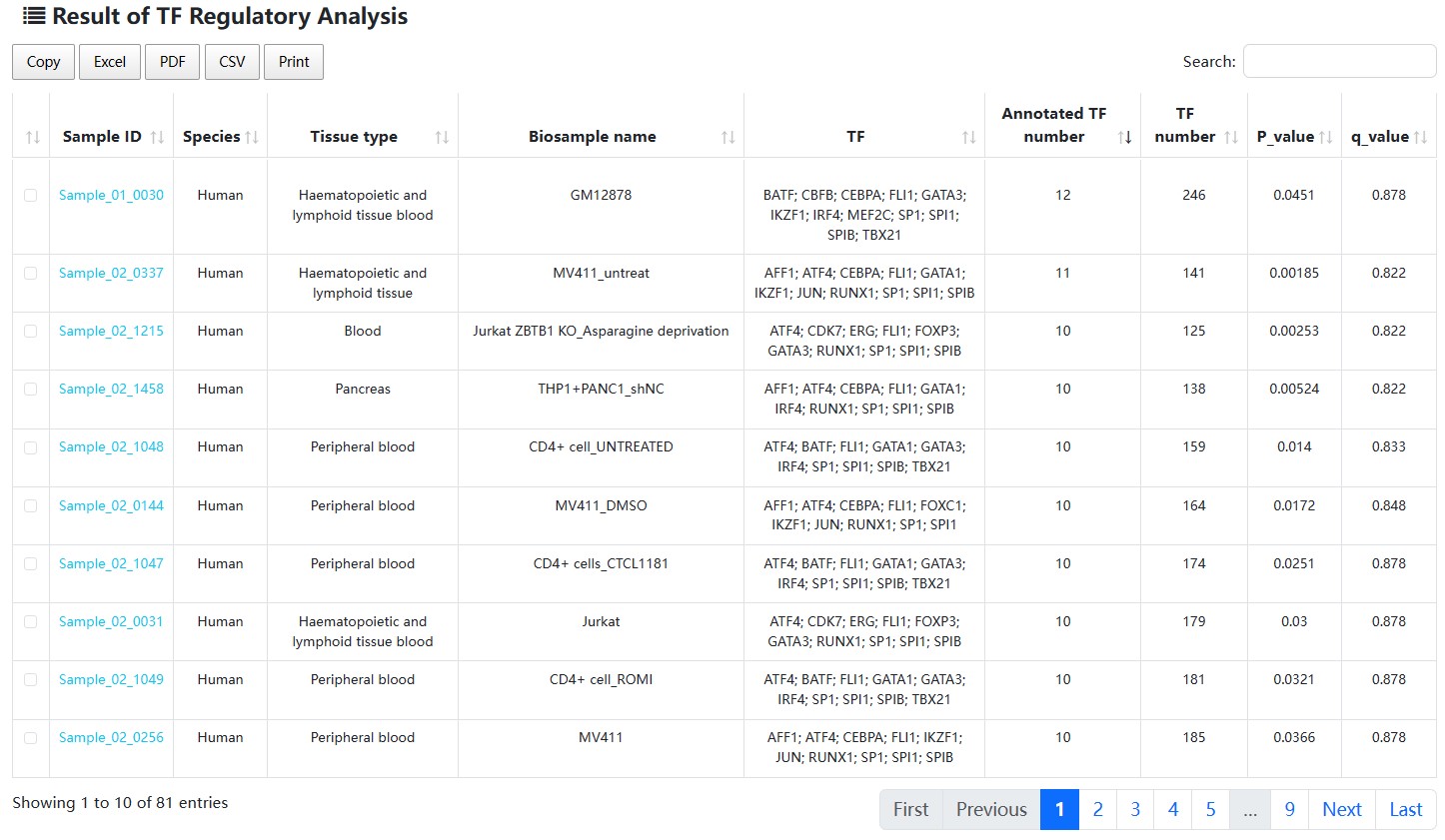
Task: Click the ellipsis pagination item
Action: pyautogui.click(x=1250, y=810)
